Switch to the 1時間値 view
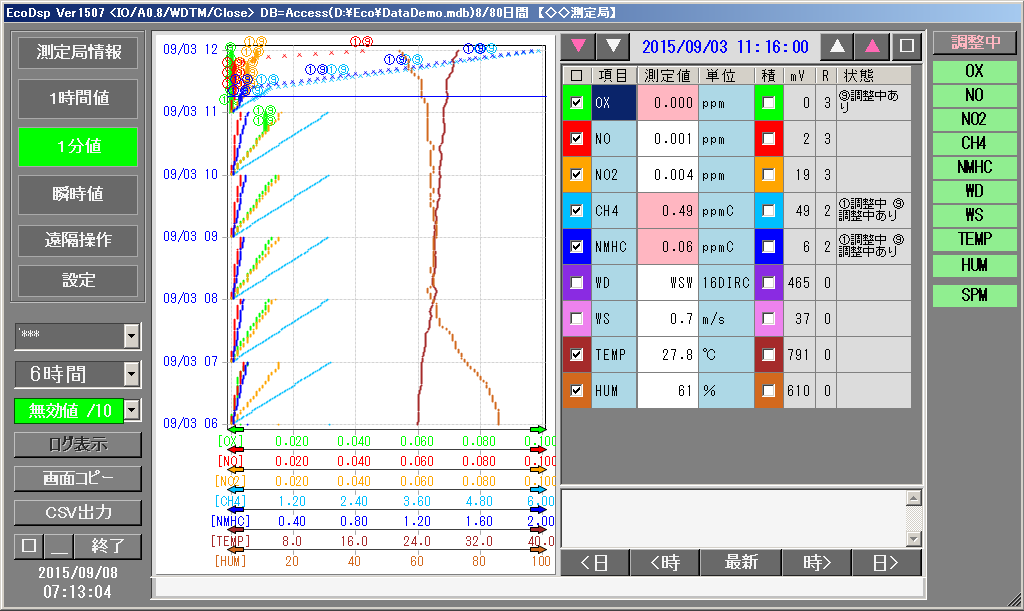This screenshot has width=1024, height=611. pyautogui.click(x=78, y=99)
